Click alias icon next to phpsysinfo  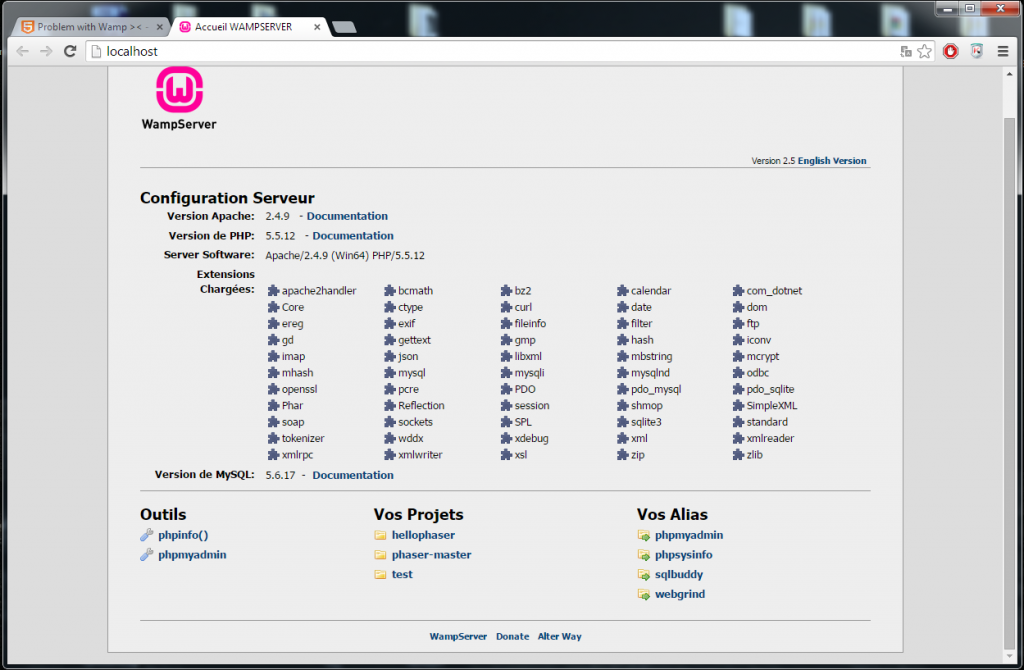644,555
